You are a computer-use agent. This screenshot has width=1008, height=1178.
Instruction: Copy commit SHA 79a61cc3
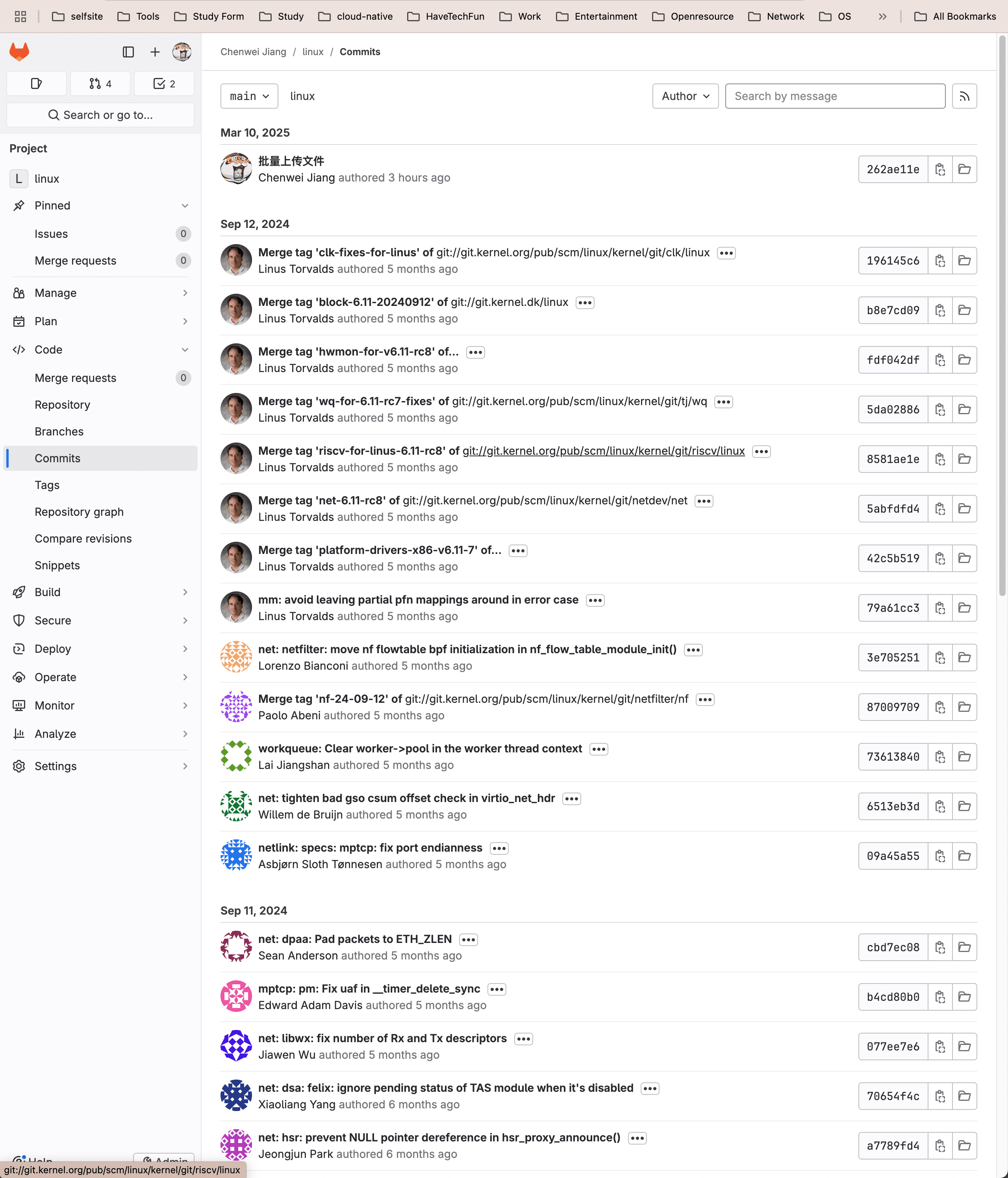[x=940, y=608]
